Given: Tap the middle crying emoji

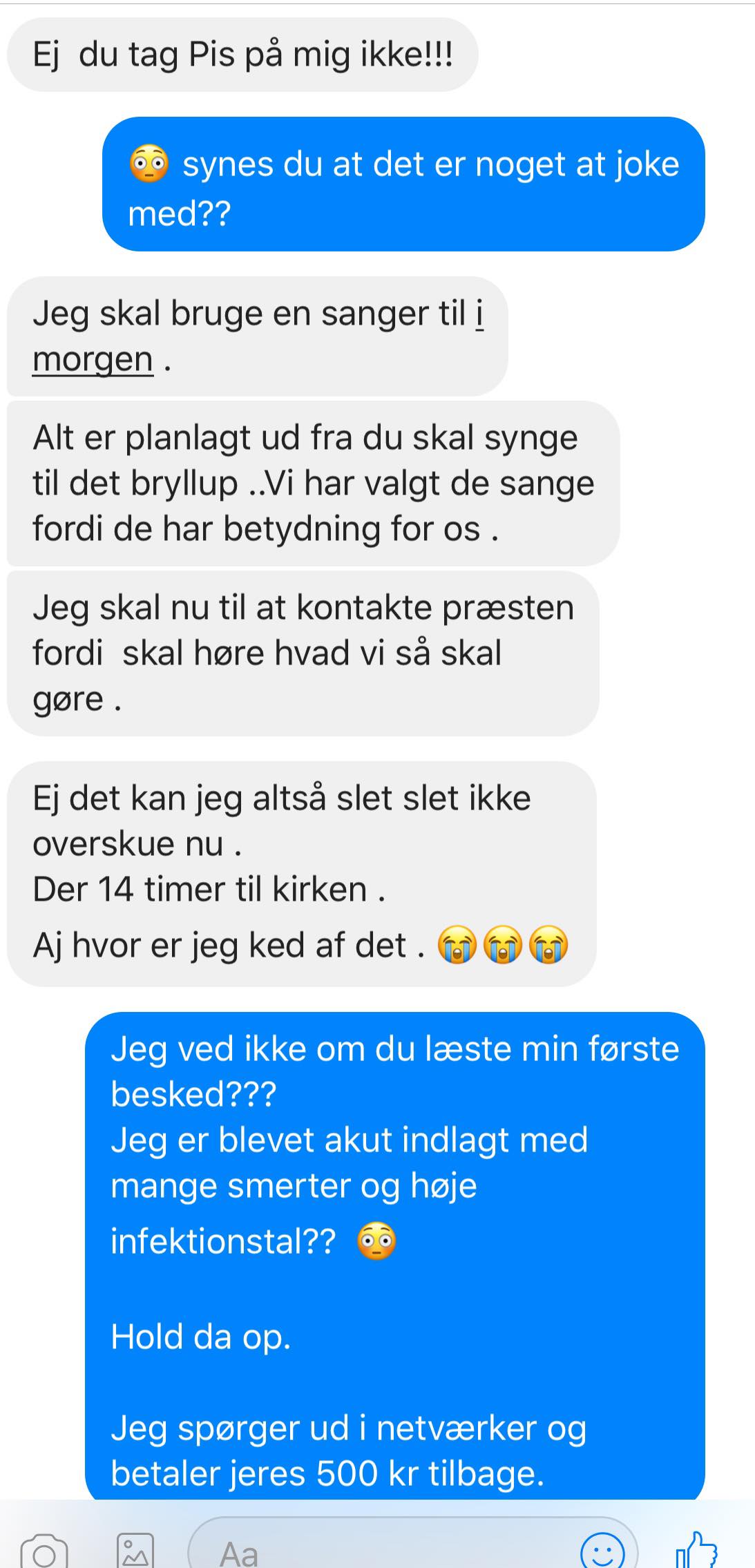Looking at the screenshot, I should pos(503,944).
